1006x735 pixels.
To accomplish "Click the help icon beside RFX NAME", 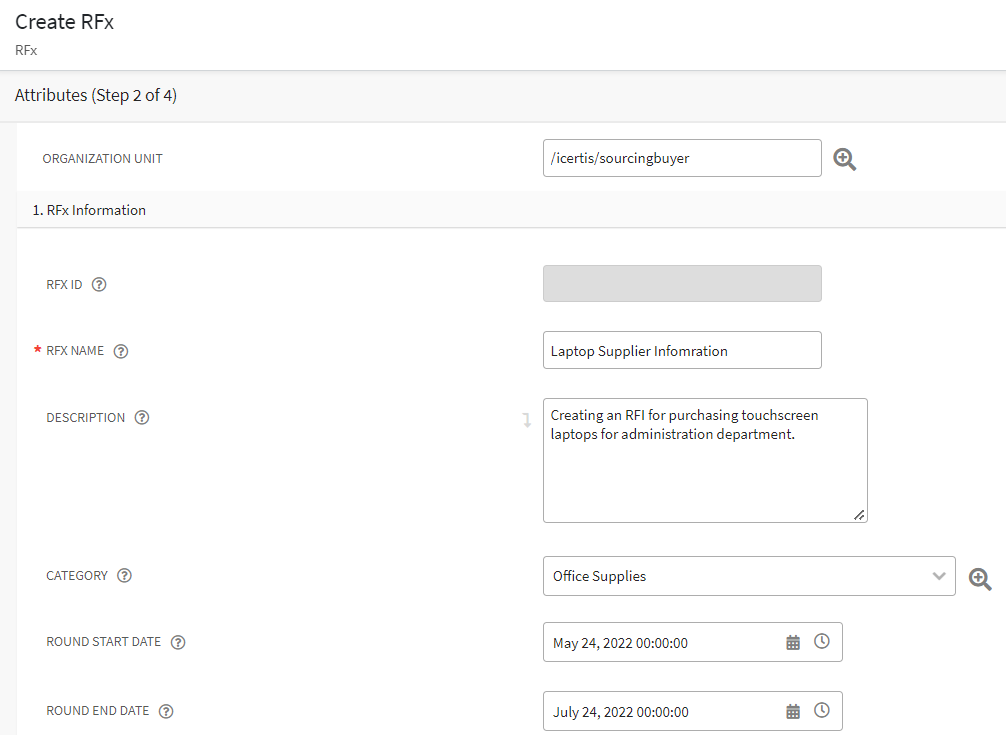I will (120, 351).
